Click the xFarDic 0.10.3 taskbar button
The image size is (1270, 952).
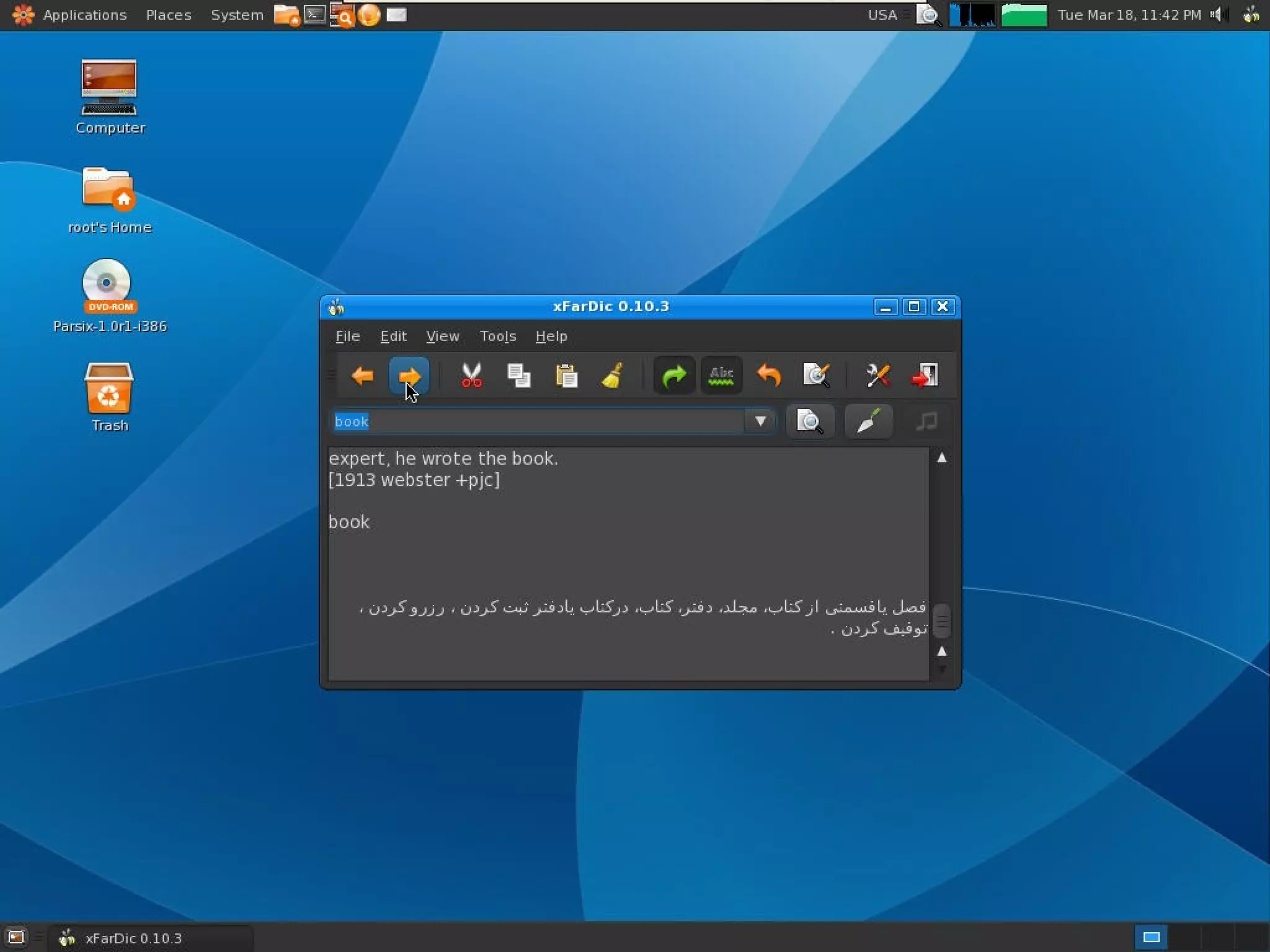[x=133, y=938]
